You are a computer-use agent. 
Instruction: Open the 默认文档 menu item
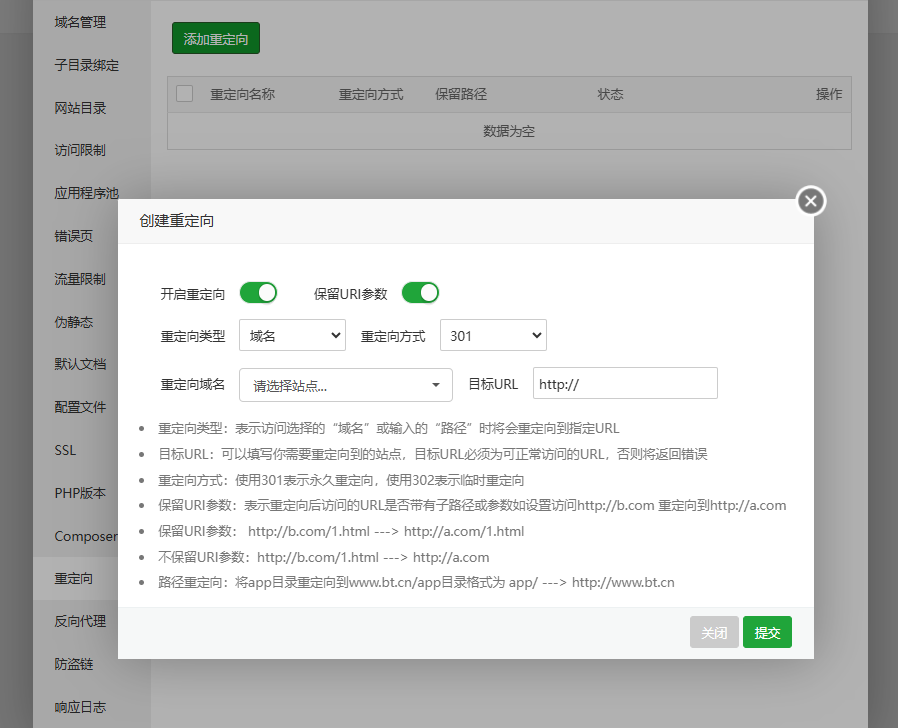coord(80,364)
